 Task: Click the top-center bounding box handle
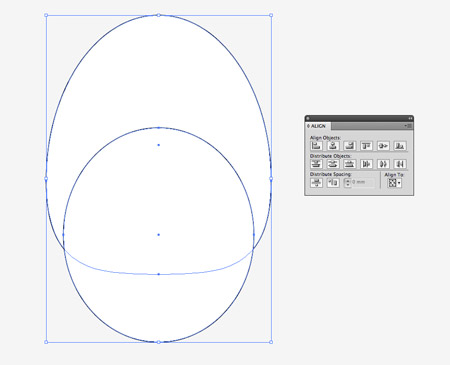pyautogui.click(x=159, y=15)
